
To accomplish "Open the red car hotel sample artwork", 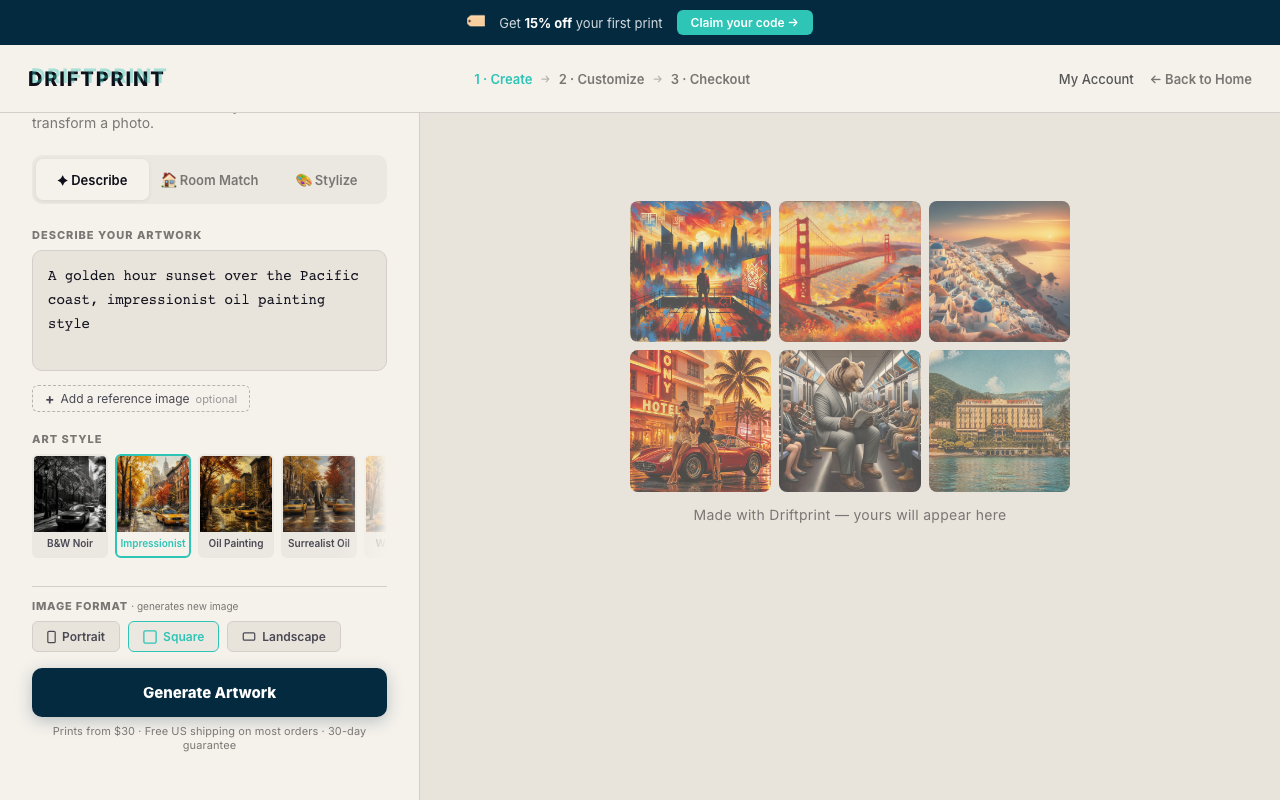I will 700,421.
